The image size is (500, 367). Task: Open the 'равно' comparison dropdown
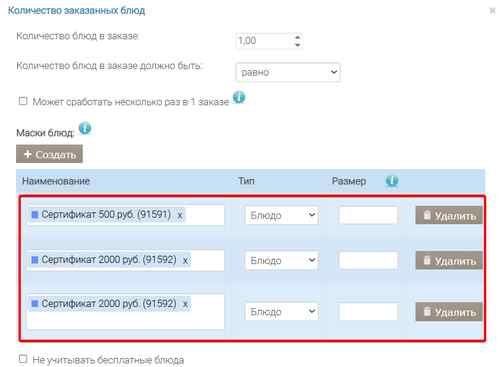click(x=288, y=72)
